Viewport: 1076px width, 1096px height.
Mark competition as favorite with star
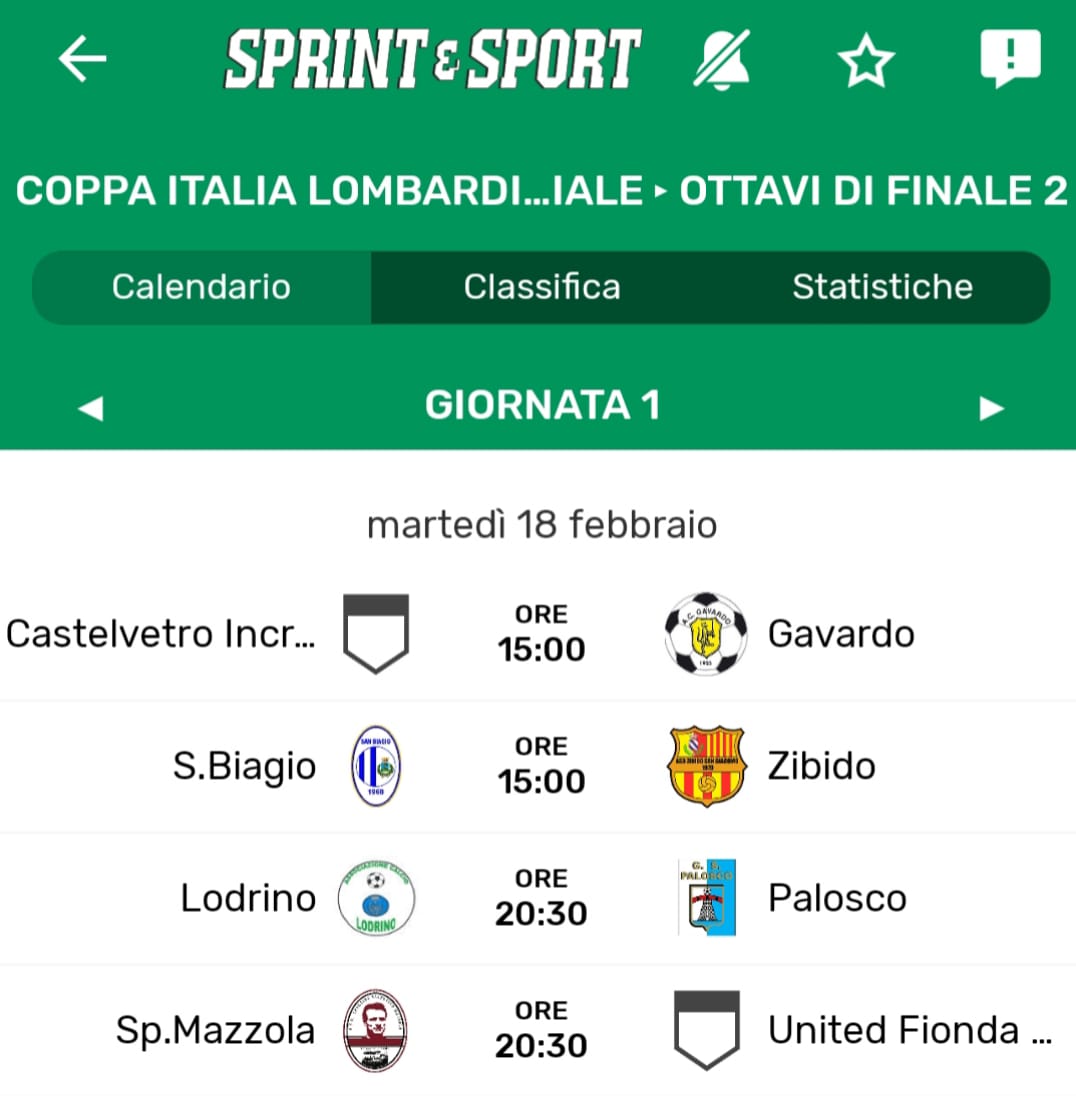click(866, 60)
